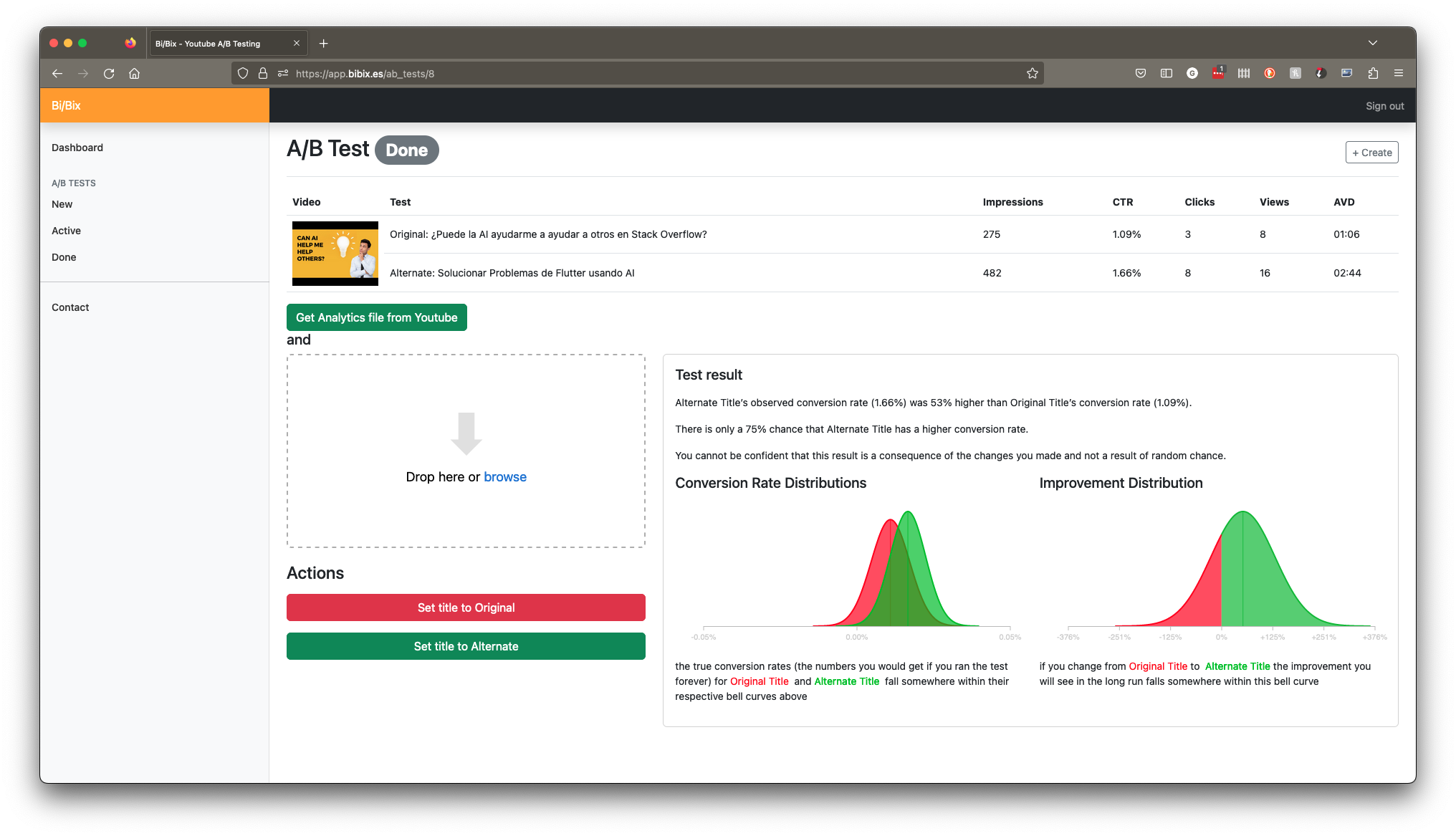Open Contact in the sidebar
Viewport: 1456px width, 836px height.
(70, 307)
